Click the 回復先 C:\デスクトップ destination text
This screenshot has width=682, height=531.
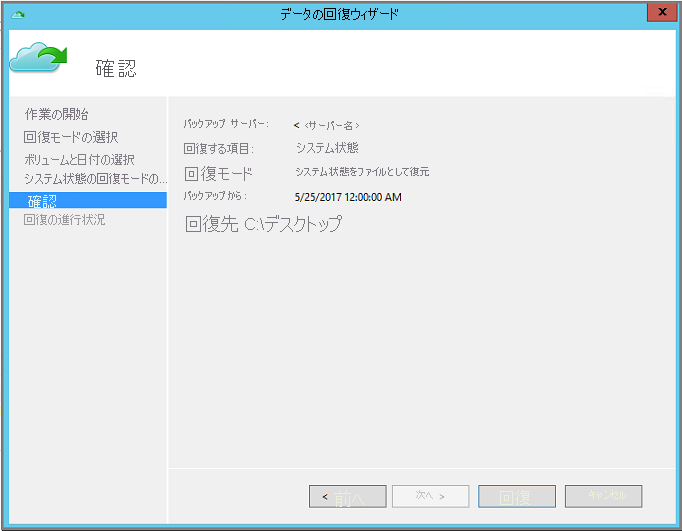(x=263, y=224)
